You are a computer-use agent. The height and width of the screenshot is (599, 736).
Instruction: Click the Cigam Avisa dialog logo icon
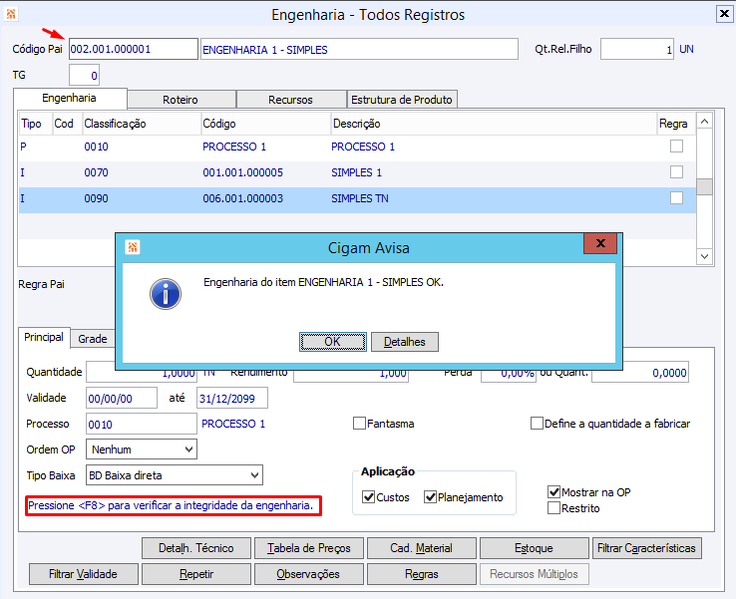click(x=132, y=247)
